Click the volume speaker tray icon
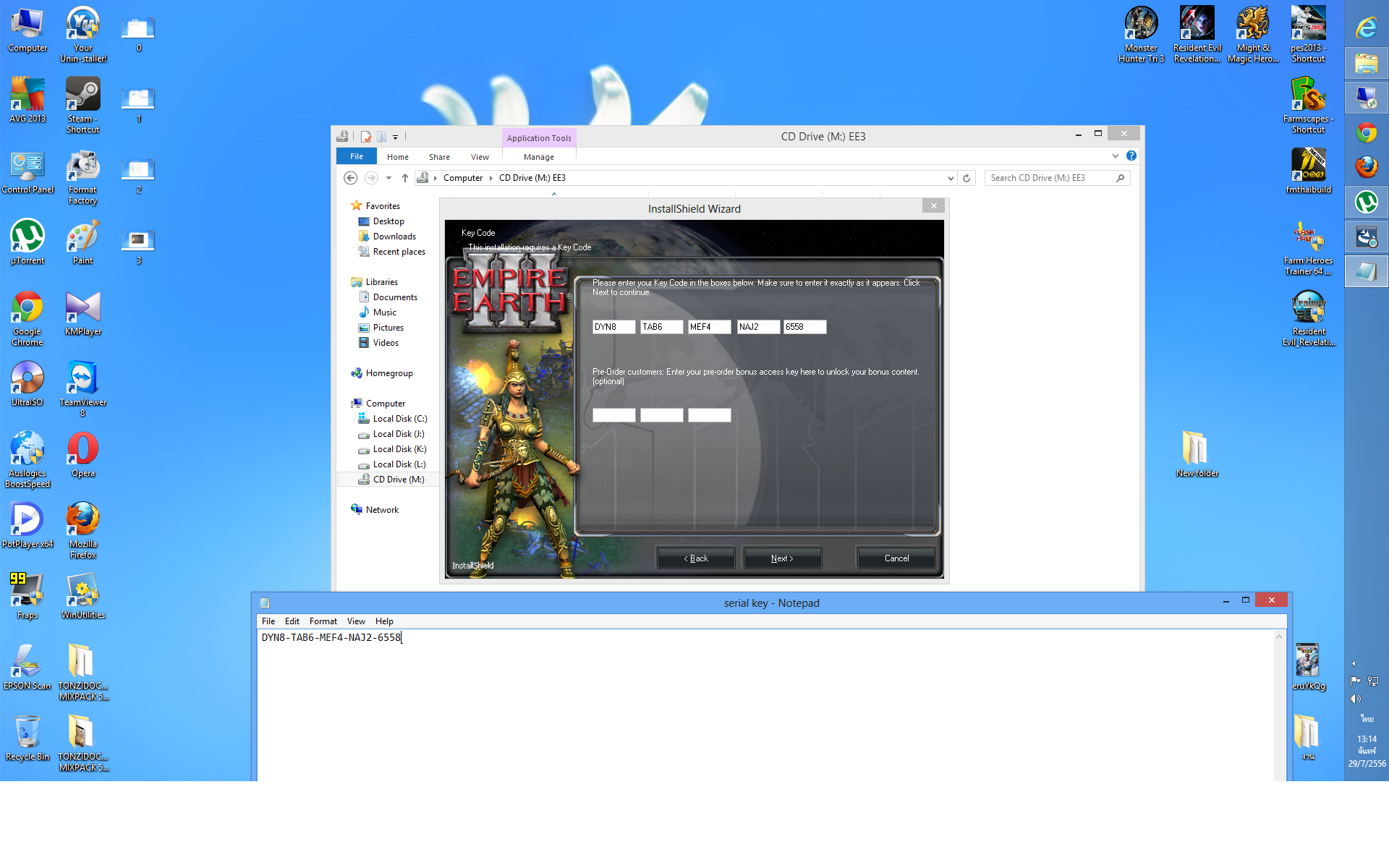 click(x=1355, y=699)
